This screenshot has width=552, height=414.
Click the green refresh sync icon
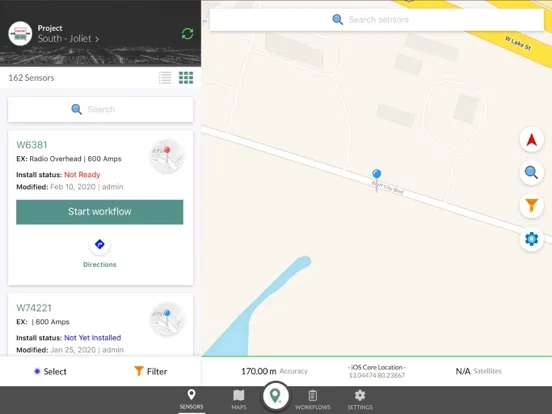coord(187,34)
